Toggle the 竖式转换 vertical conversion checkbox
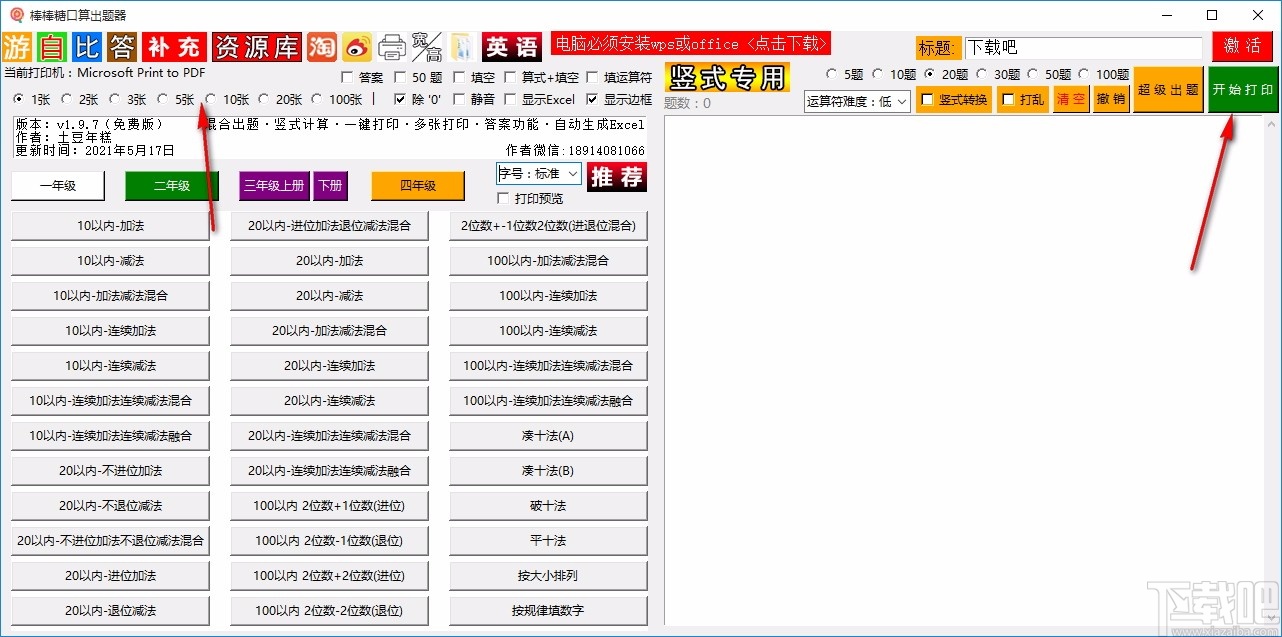This screenshot has height=637, width=1282. 926,99
